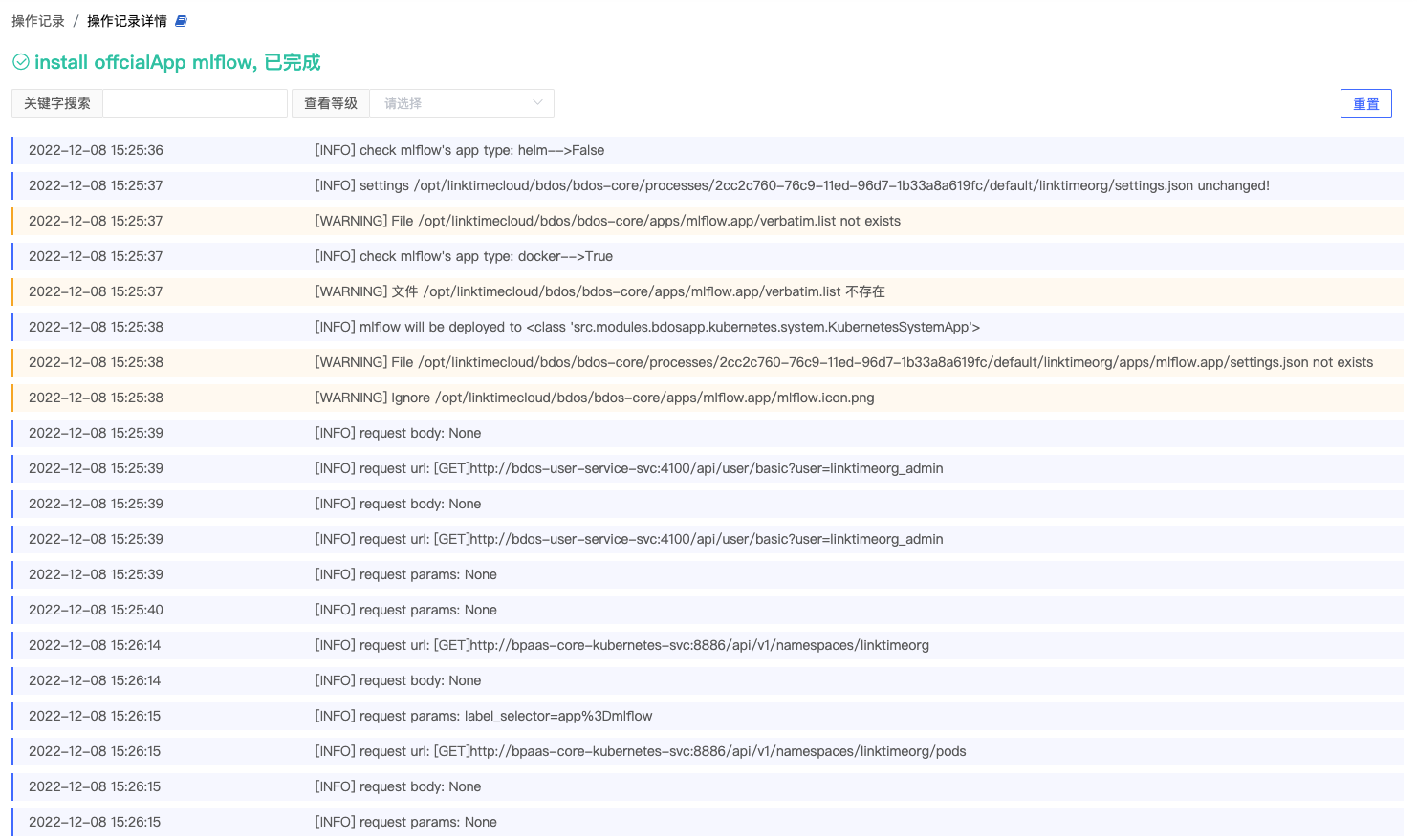
Task: Open the 查看等级 dropdown
Action: pyautogui.click(x=462, y=103)
